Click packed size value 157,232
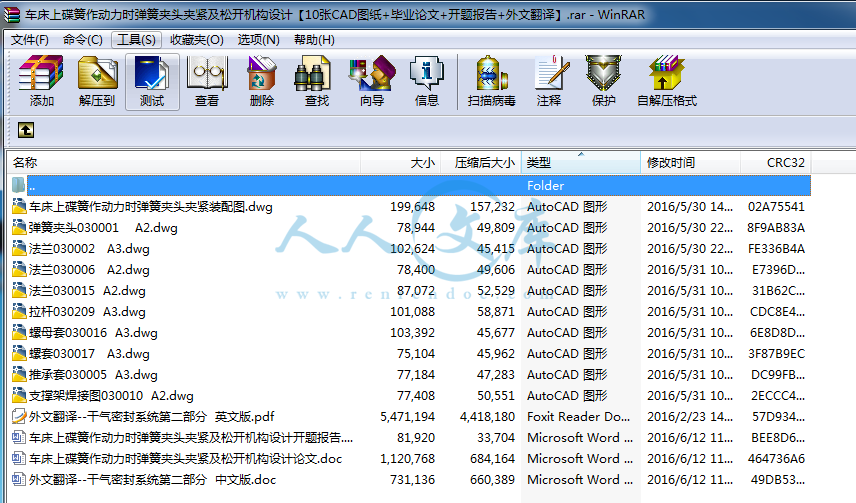Screen dimensions: 856x503 [x=492, y=206]
